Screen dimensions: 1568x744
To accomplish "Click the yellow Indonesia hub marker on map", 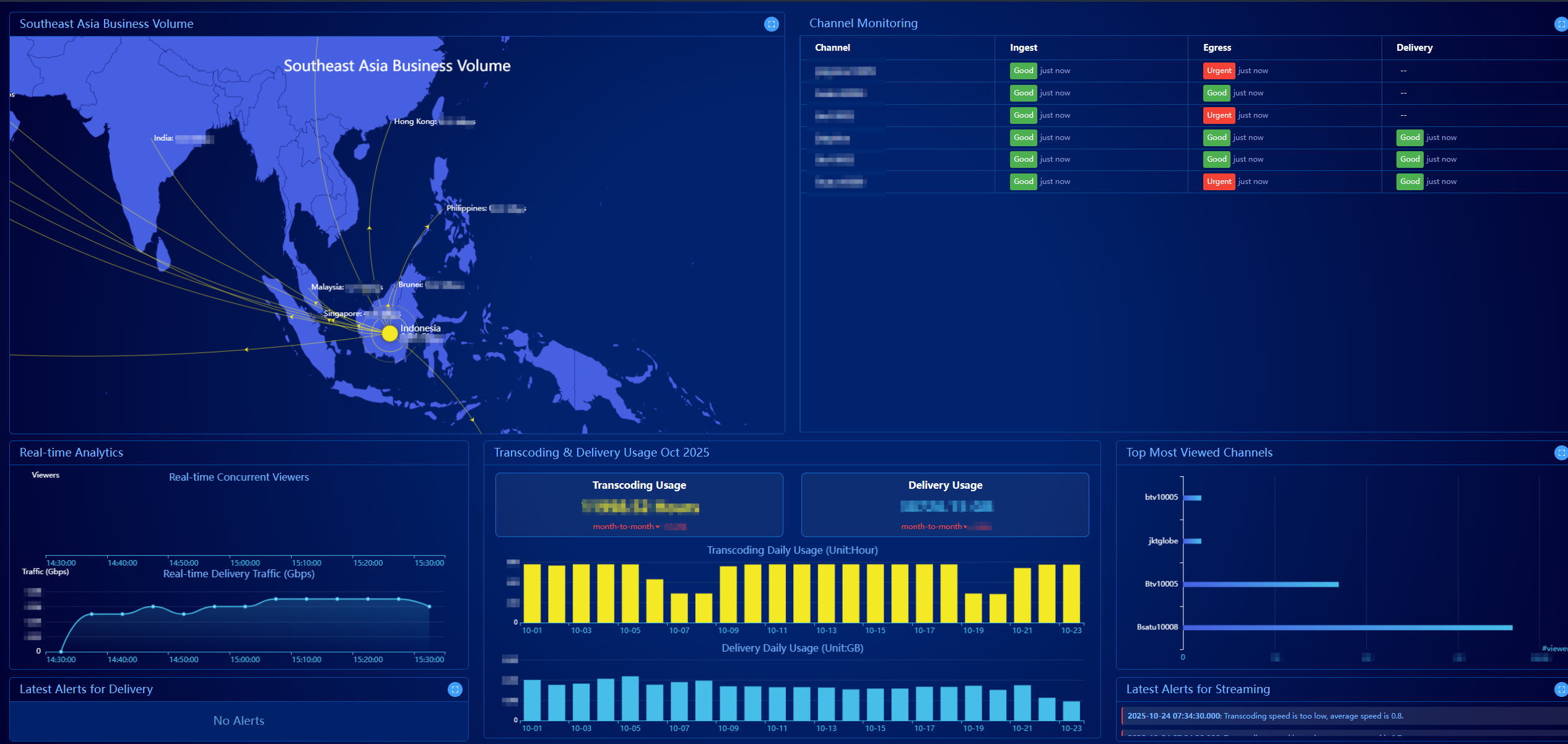I will click(390, 333).
